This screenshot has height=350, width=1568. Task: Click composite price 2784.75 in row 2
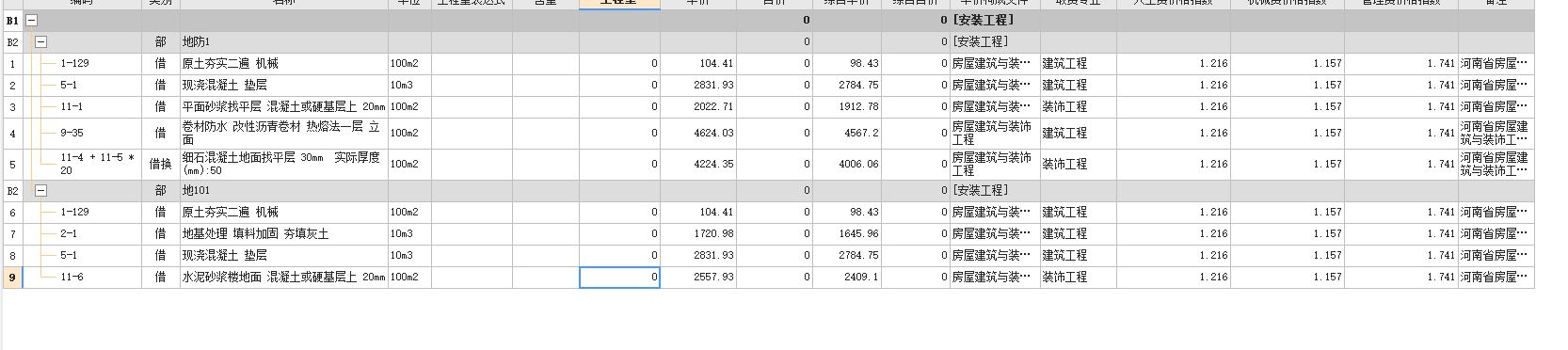click(859, 86)
